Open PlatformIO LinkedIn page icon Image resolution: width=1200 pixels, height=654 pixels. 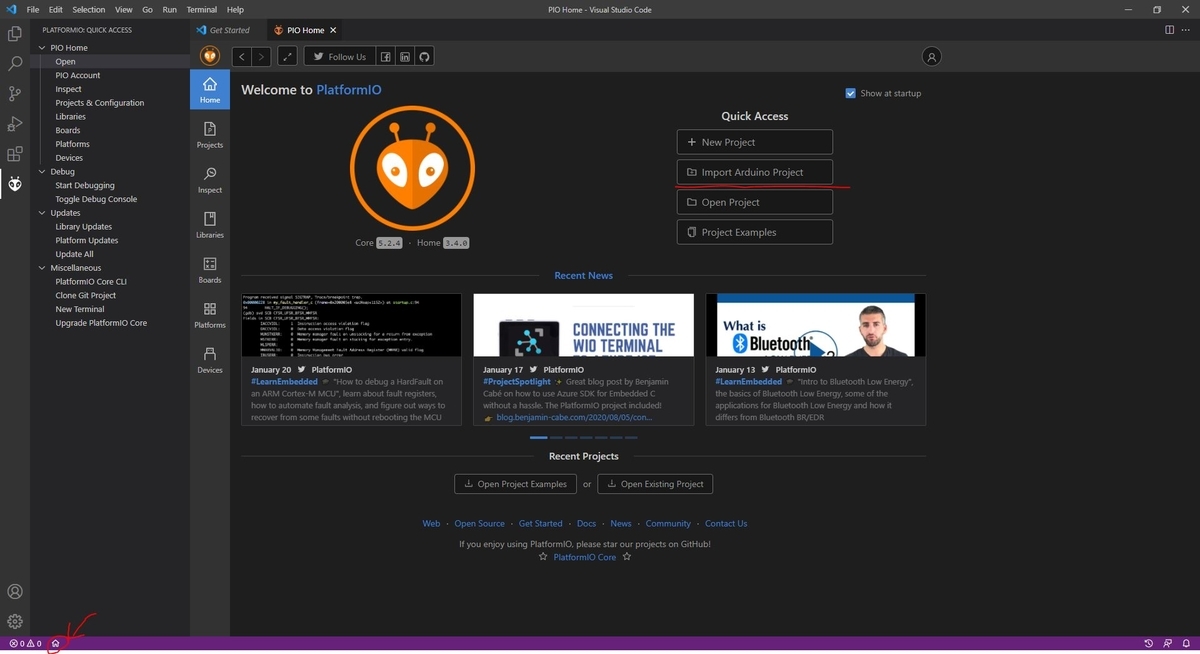click(x=405, y=57)
